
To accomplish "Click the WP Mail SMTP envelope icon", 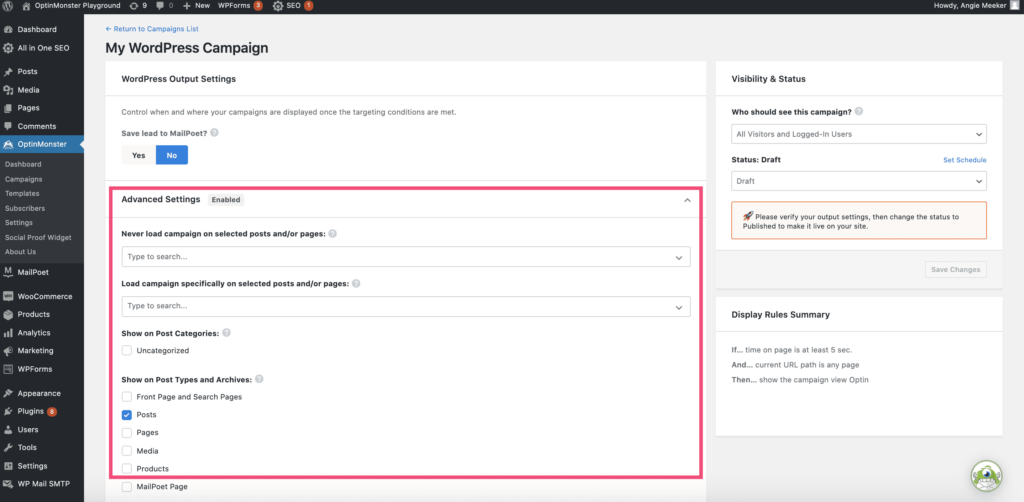I will (x=8, y=484).
